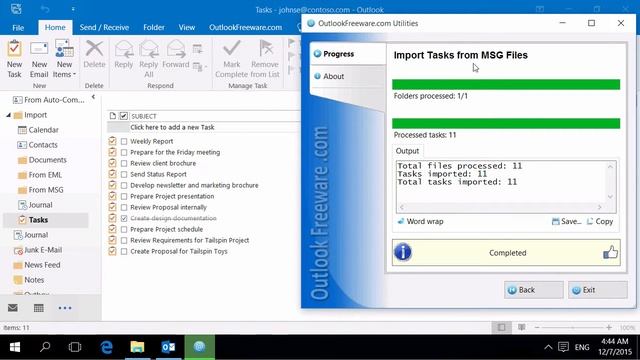The height and width of the screenshot is (360, 640).
Task: Click the Output tab
Action: [407, 151]
